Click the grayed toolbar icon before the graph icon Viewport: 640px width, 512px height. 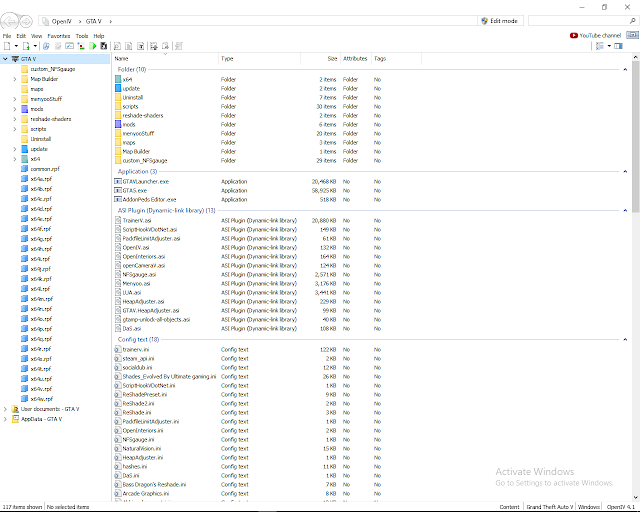(58, 46)
